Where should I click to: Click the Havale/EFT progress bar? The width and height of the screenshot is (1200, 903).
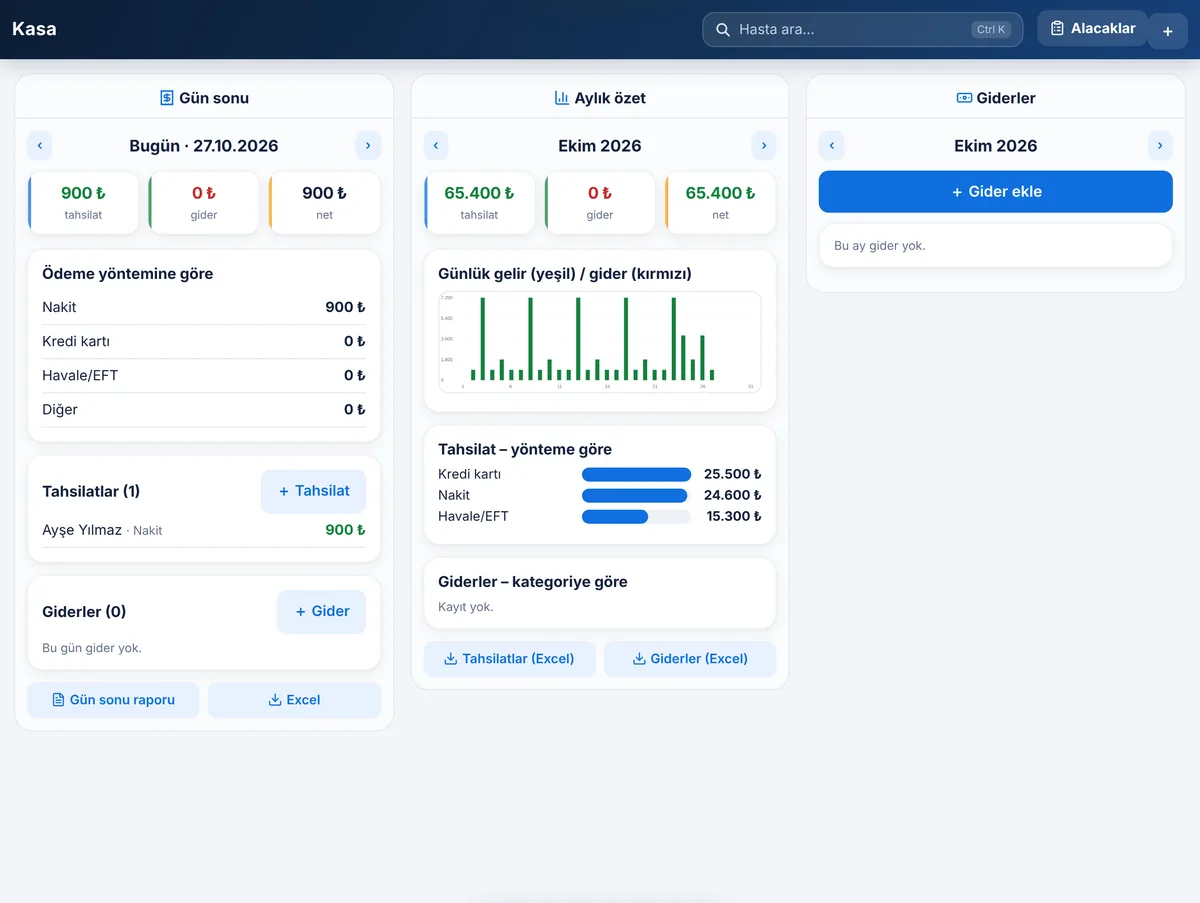[x=636, y=517]
